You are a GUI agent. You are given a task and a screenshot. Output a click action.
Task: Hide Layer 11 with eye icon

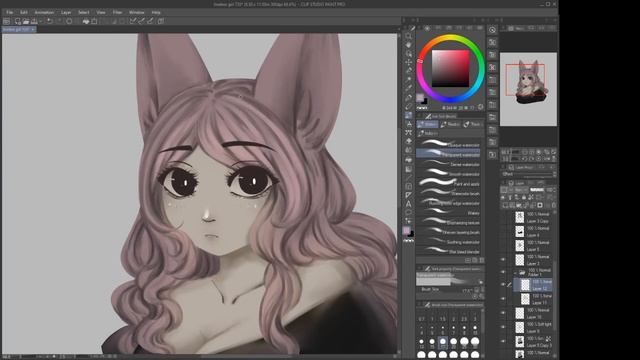[x=503, y=299]
